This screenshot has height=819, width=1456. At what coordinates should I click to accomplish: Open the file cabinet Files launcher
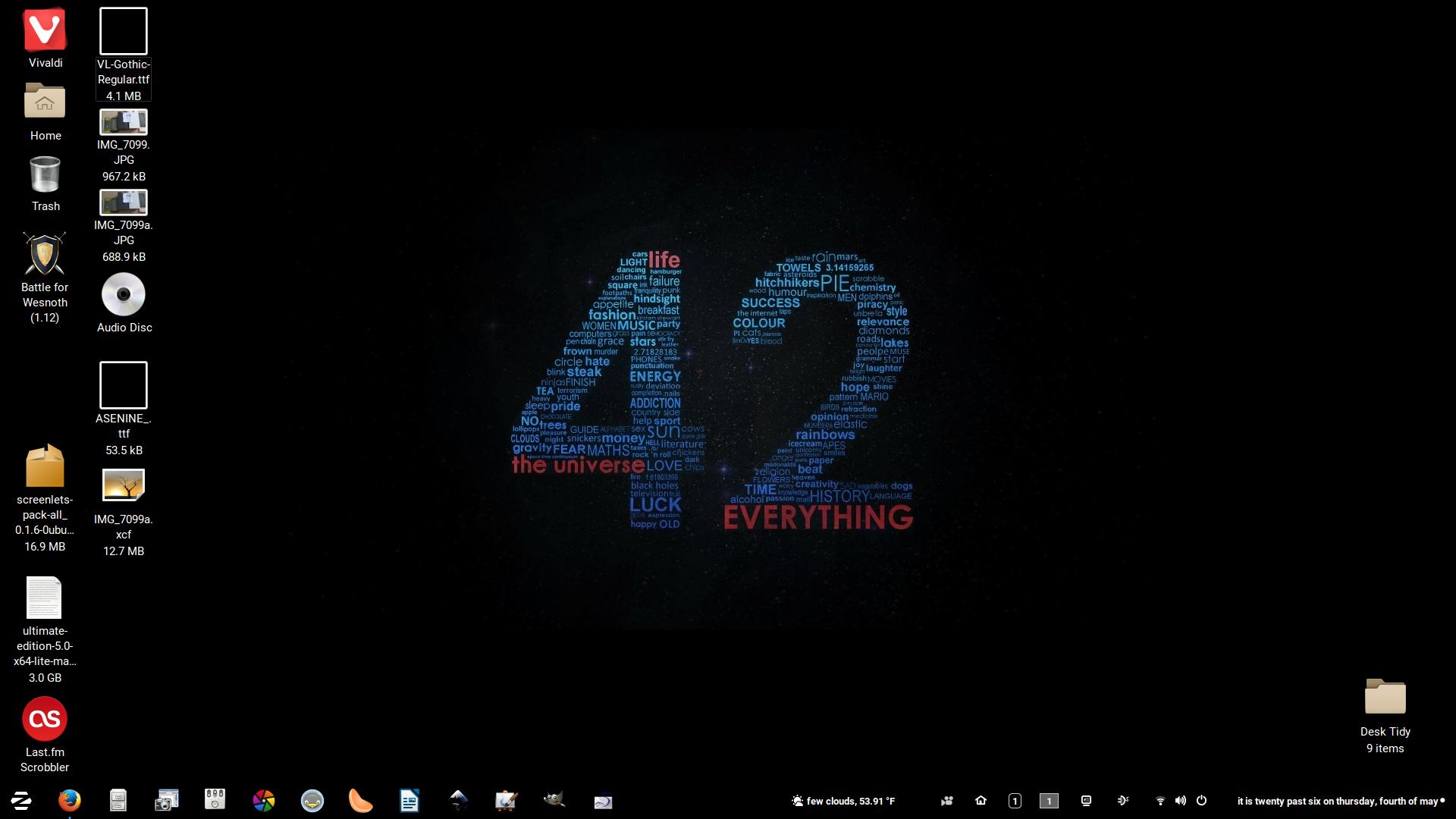coord(118,801)
